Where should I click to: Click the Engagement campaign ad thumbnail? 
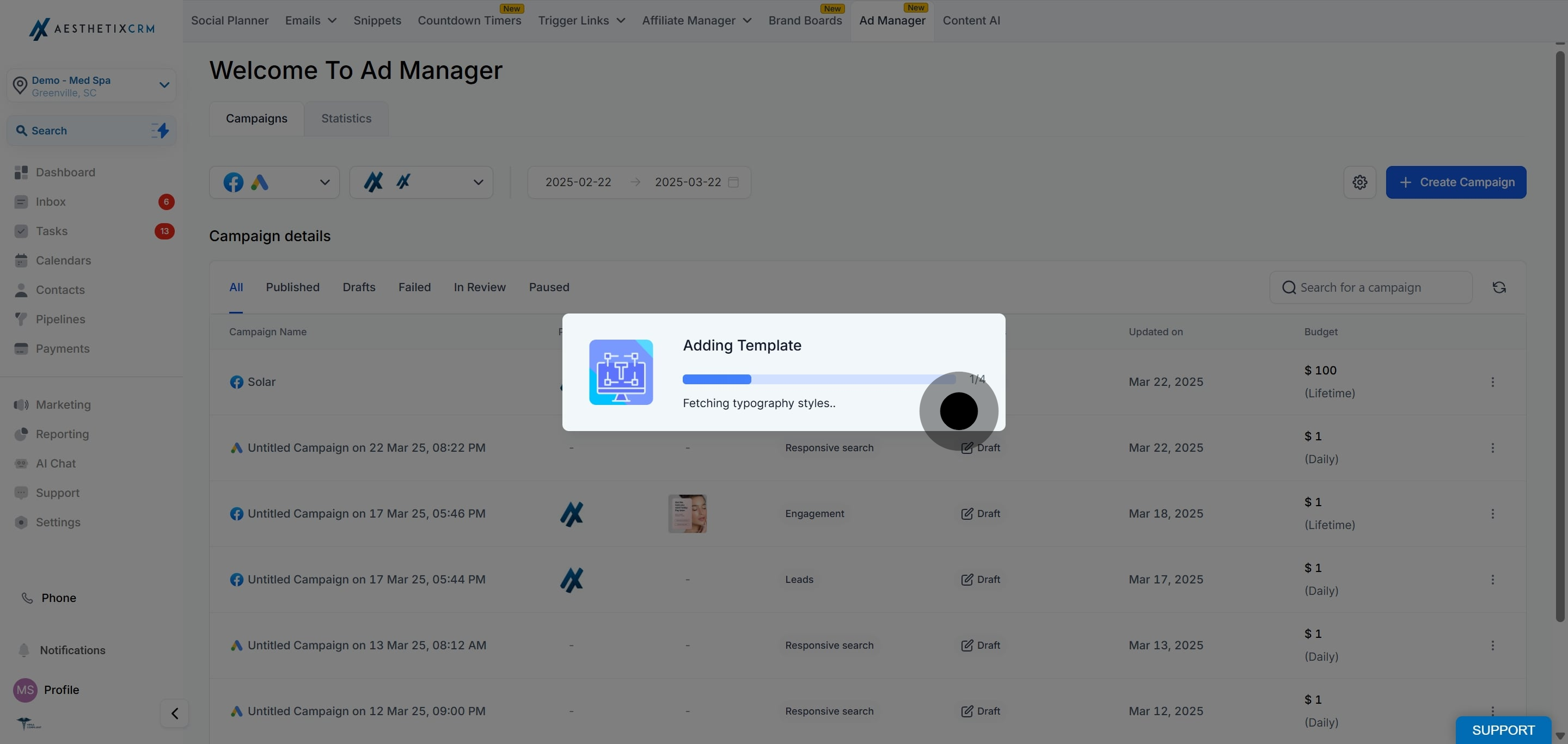point(687,513)
